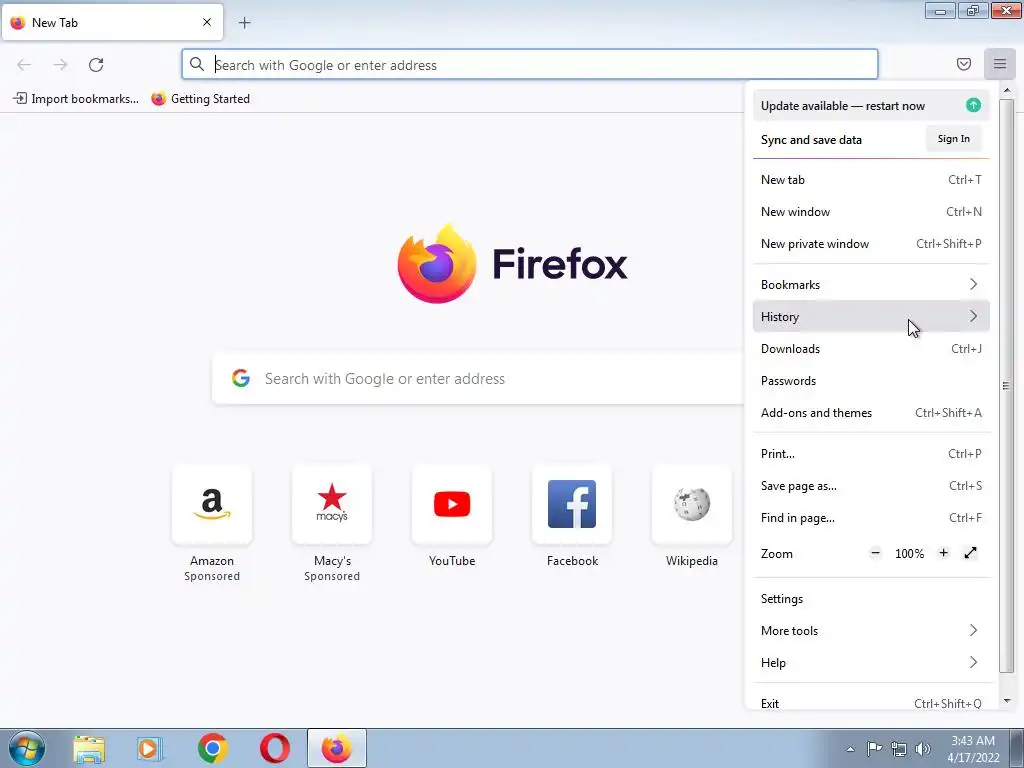The width and height of the screenshot is (1024, 768).
Task: Expand the More tools submenu
Action: tap(871, 630)
